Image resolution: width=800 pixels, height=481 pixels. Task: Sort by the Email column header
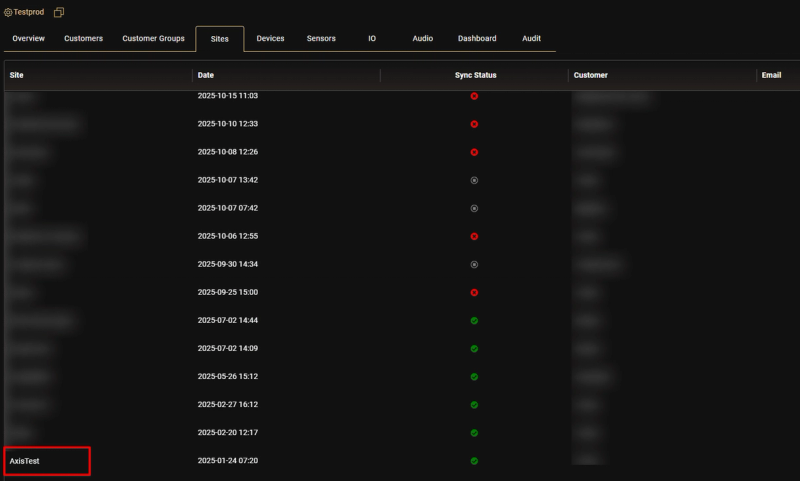coord(771,75)
